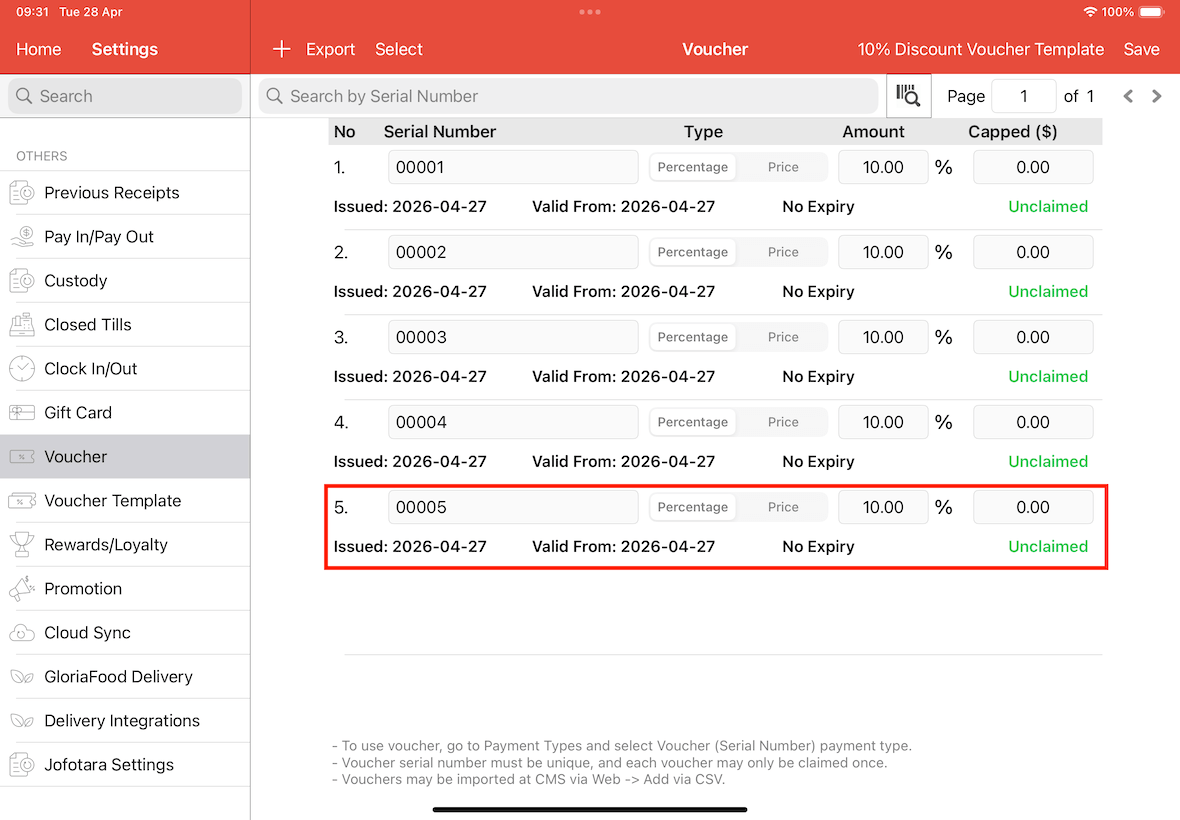
Task: Edit amount field for voucher 00002
Action: (x=883, y=252)
